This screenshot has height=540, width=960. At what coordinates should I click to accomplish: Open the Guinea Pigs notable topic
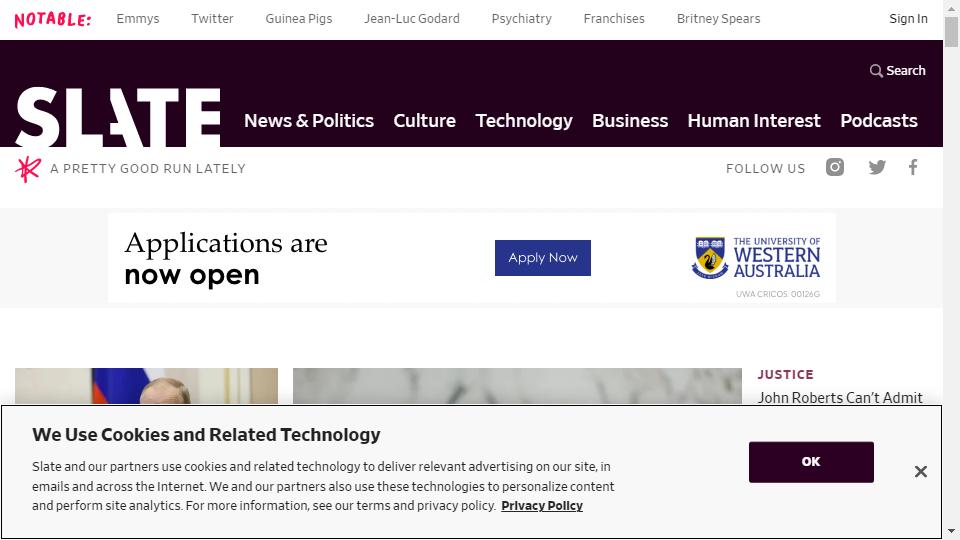(x=299, y=19)
